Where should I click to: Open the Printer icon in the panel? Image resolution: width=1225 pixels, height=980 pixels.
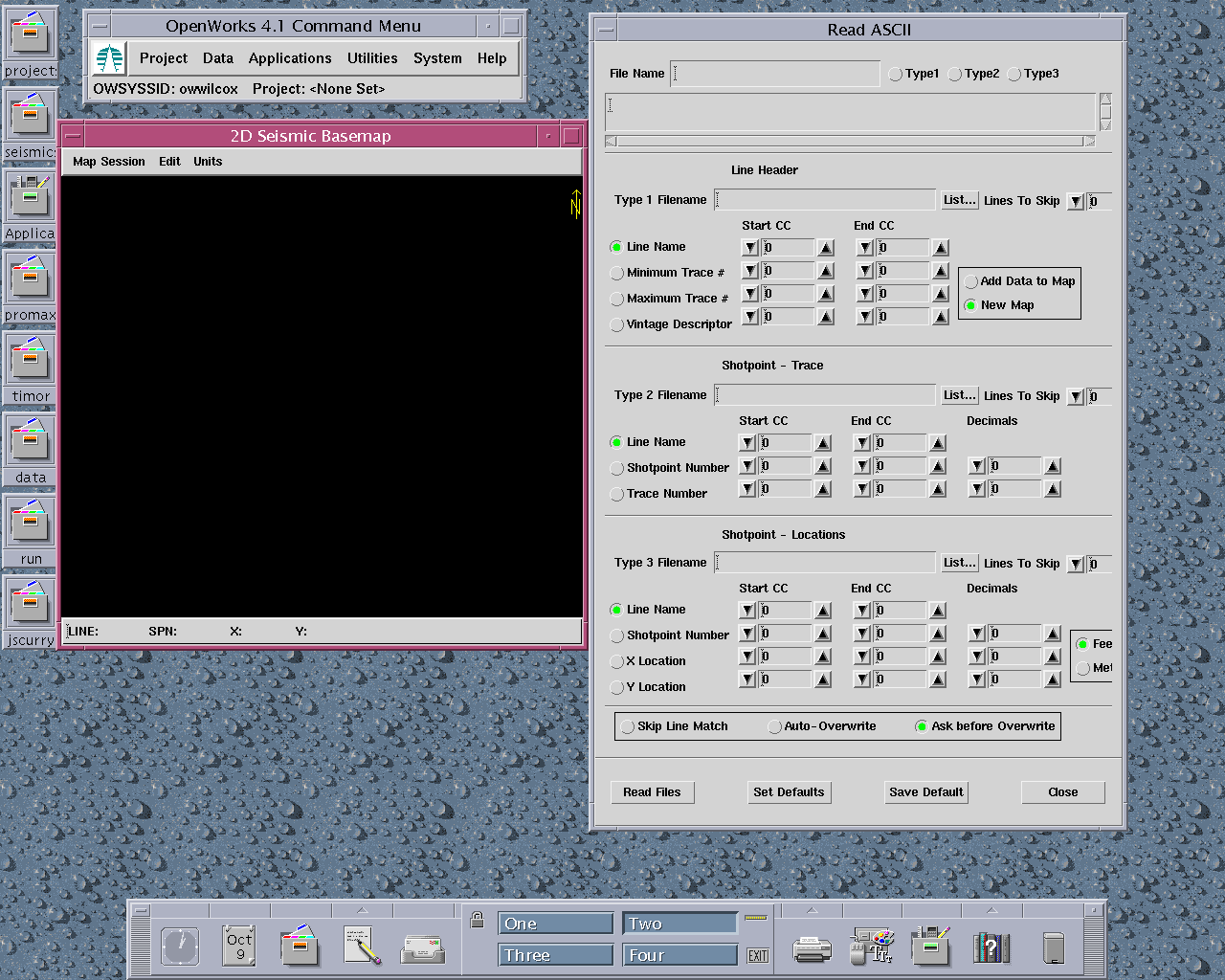tap(812, 948)
